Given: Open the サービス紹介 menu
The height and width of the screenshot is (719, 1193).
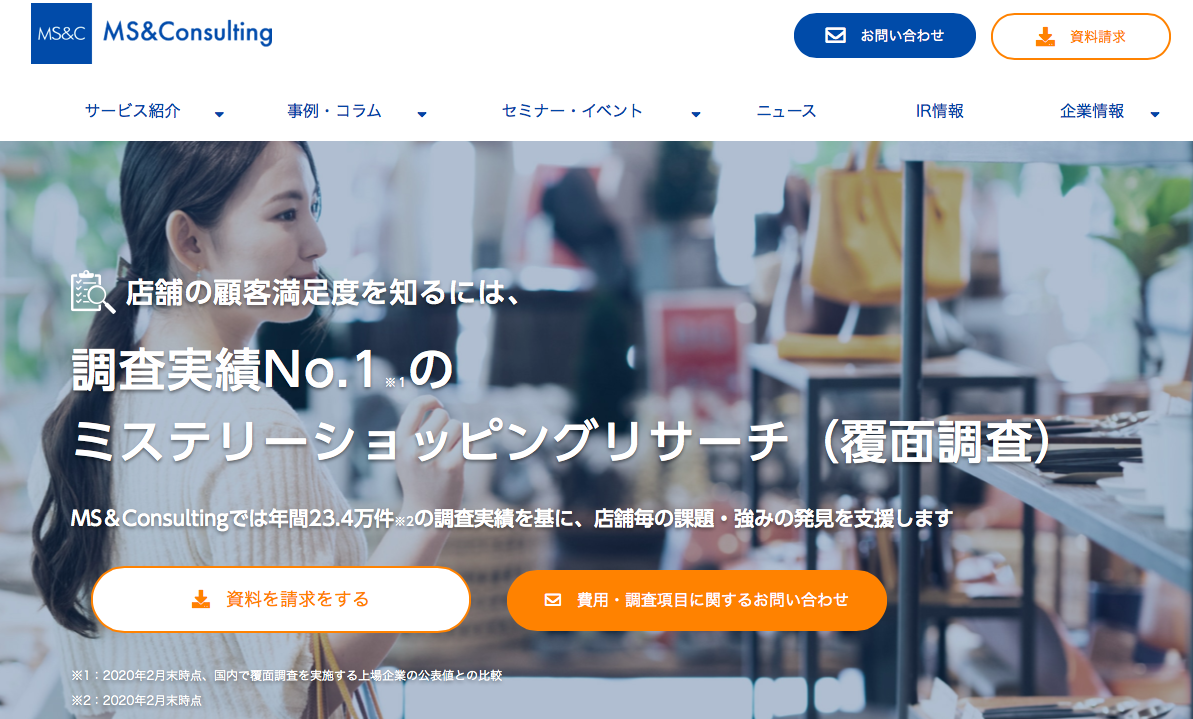Looking at the screenshot, I should click(132, 111).
